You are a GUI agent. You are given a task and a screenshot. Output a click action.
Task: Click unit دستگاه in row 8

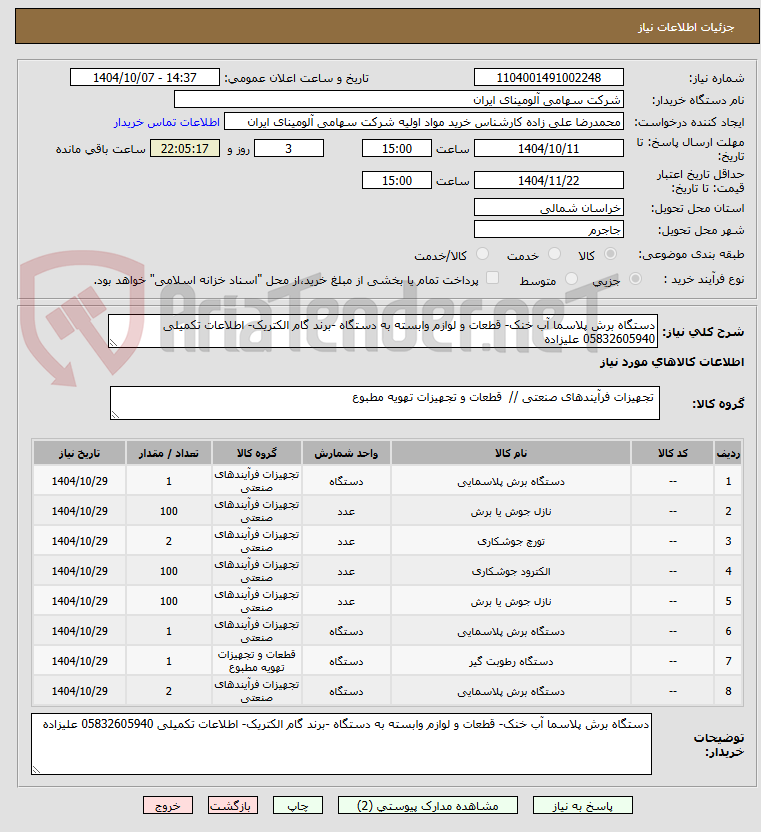pyautogui.click(x=346, y=691)
